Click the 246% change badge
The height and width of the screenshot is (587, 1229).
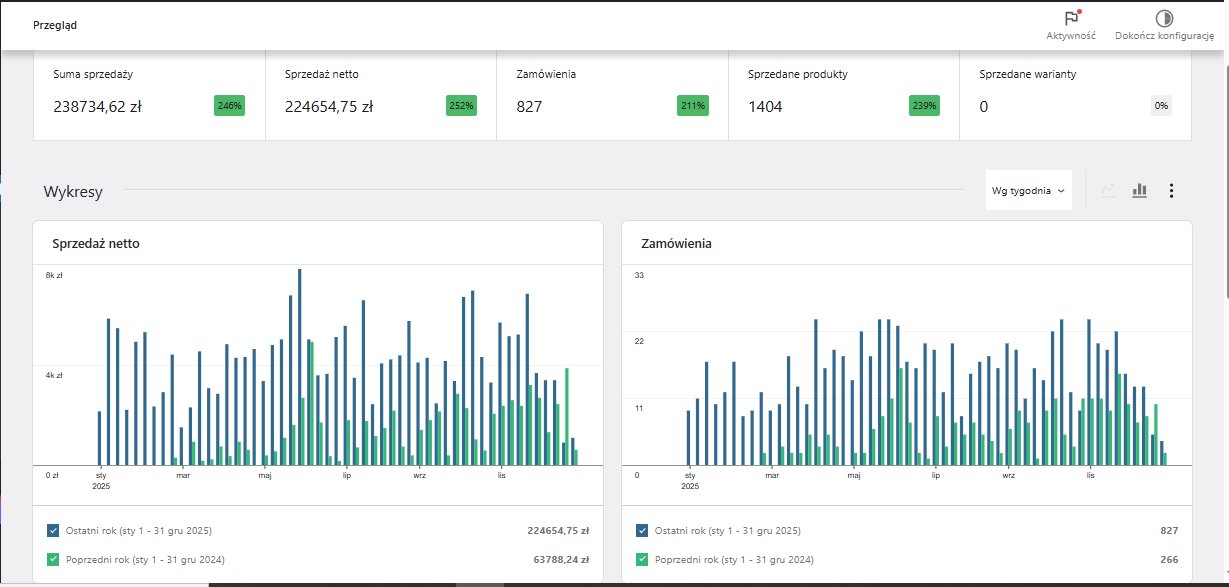coord(229,105)
